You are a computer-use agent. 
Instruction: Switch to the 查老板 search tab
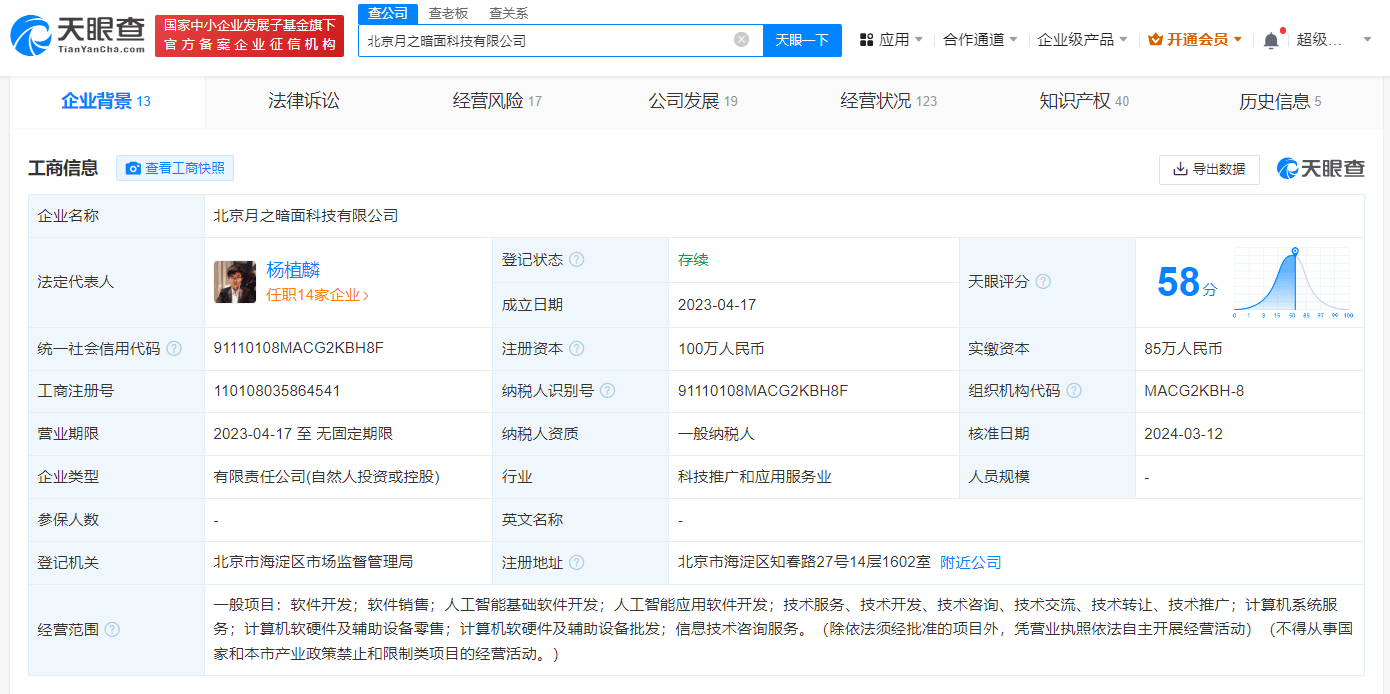448,13
